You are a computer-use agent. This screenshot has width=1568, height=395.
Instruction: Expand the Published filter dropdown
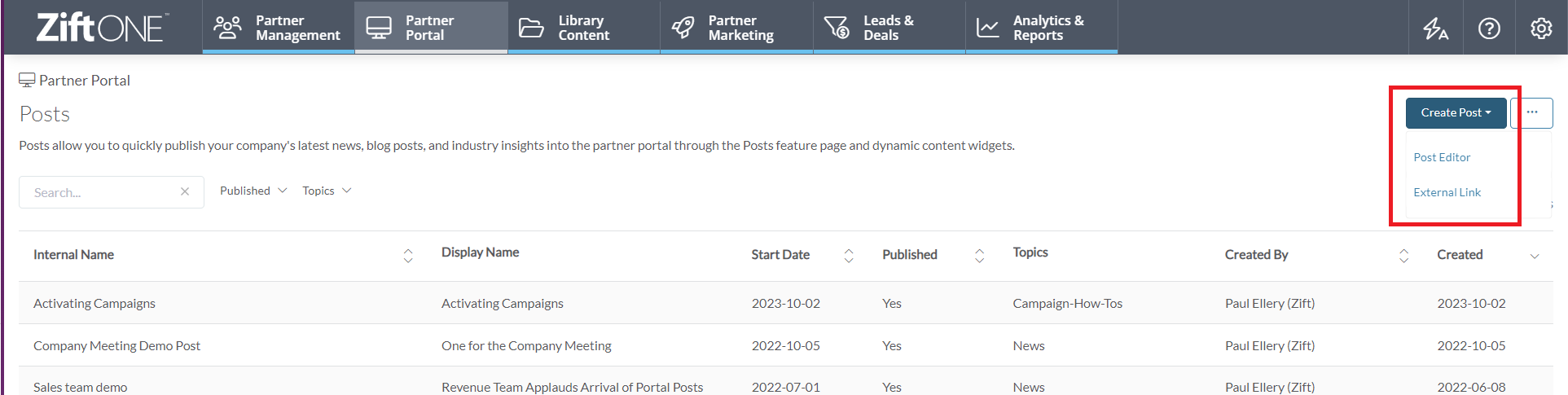[253, 191]
